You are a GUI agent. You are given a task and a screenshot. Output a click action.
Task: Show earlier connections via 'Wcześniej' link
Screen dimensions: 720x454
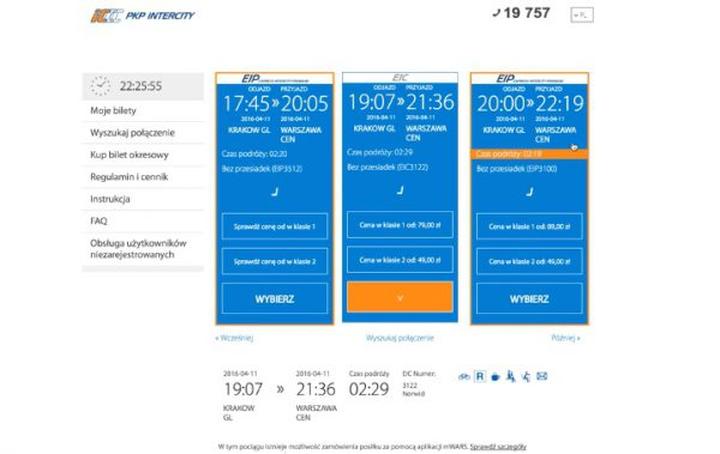(234, 338)
